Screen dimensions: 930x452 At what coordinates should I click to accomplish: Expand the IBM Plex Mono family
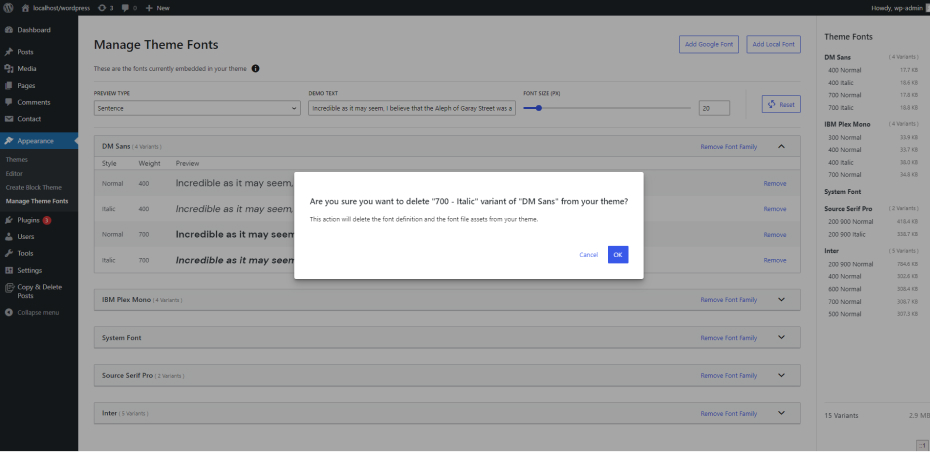781,300
